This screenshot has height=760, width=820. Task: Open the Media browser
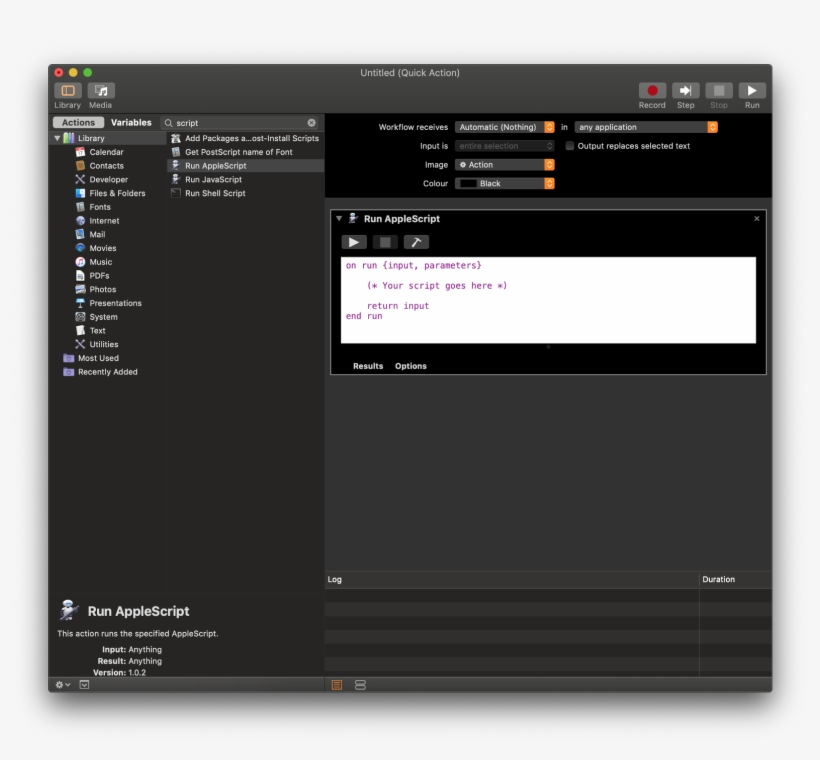click(99, 90)
